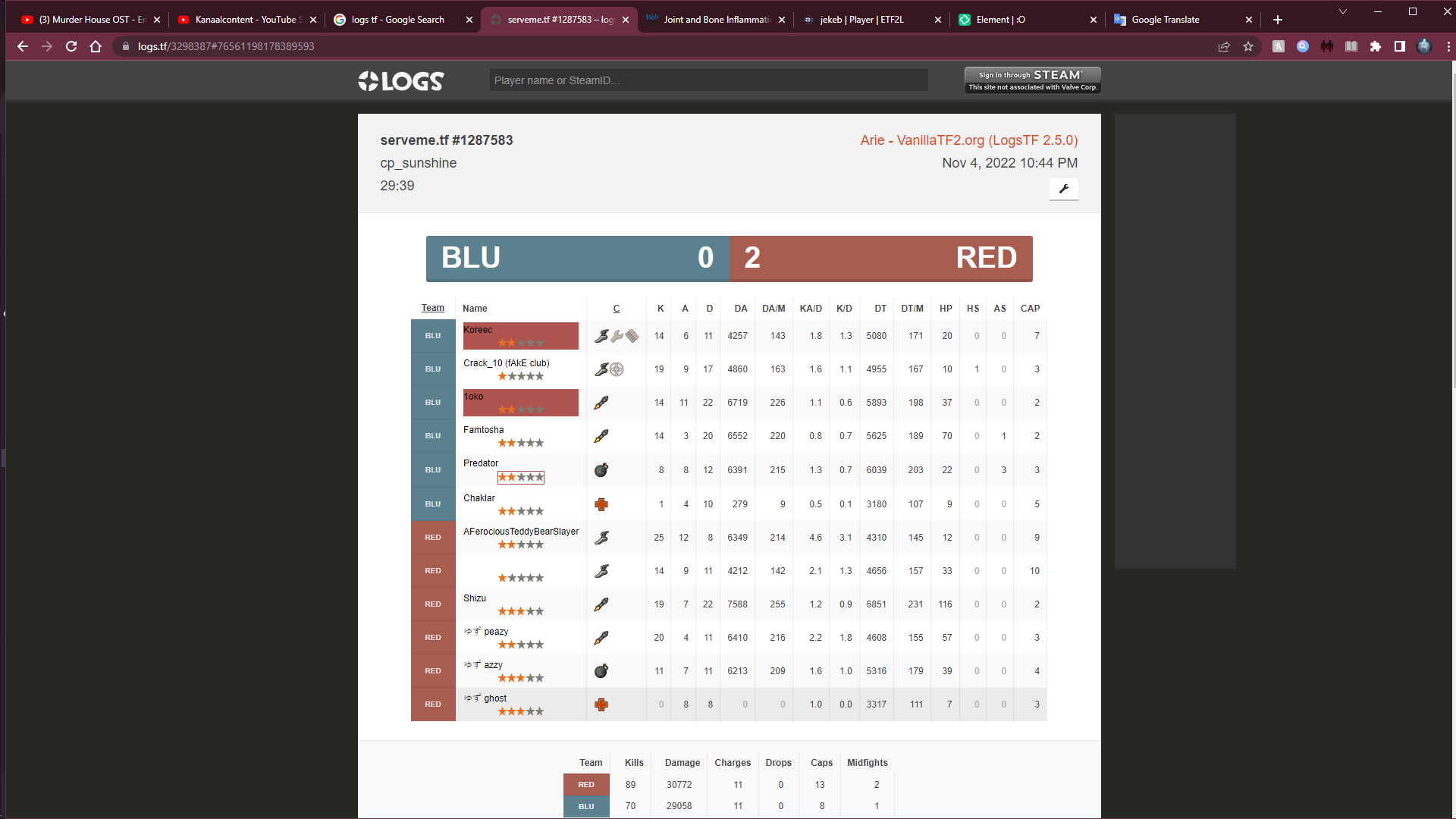Click player name Shizu
The image size is (1456, 819).
pyautogui.click(x=475, y=598)
